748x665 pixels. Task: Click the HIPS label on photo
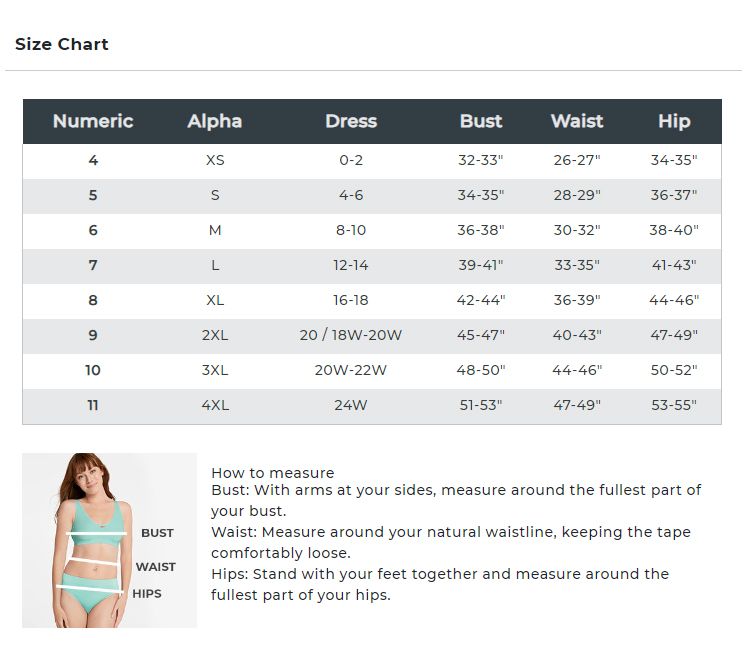tap(147, 593)
